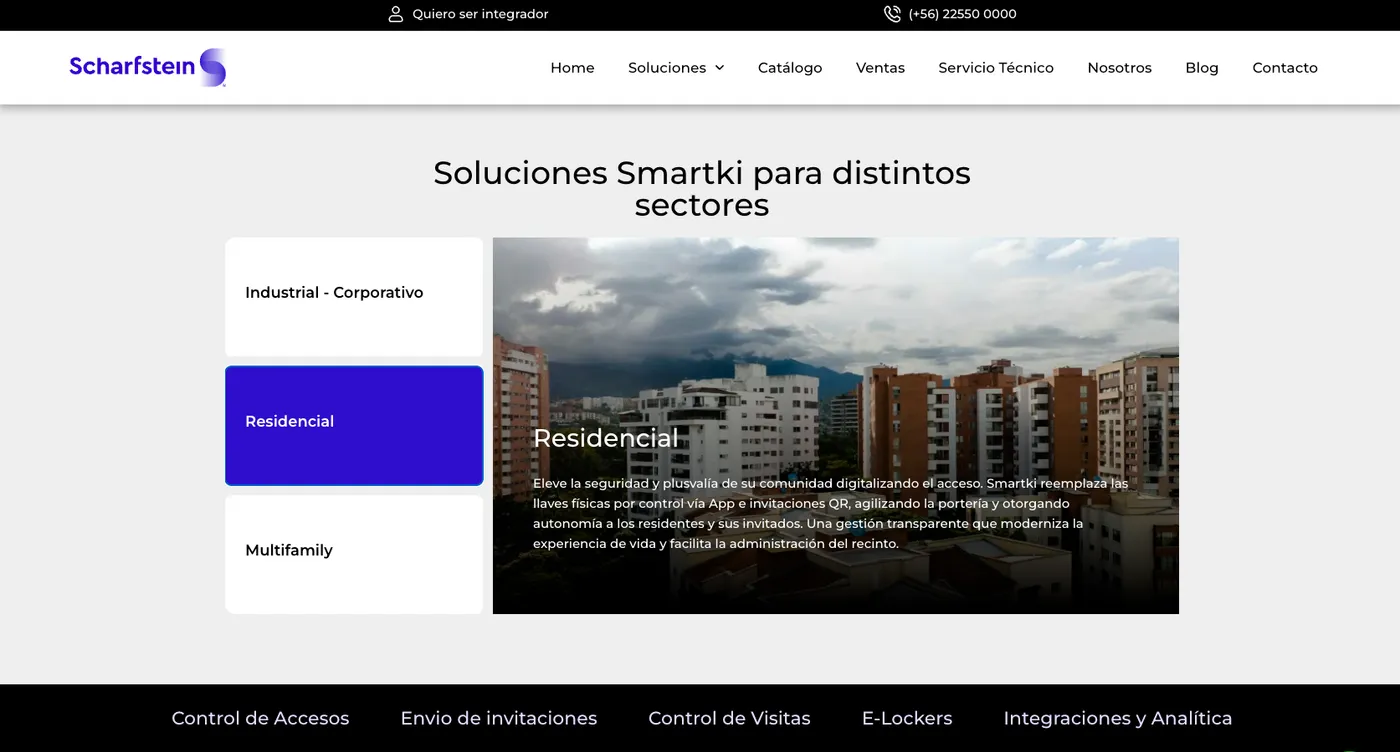Go to the Home menu item
Image resolution: width=1400 pixels, height=752 pixels.
click(572, 68)
